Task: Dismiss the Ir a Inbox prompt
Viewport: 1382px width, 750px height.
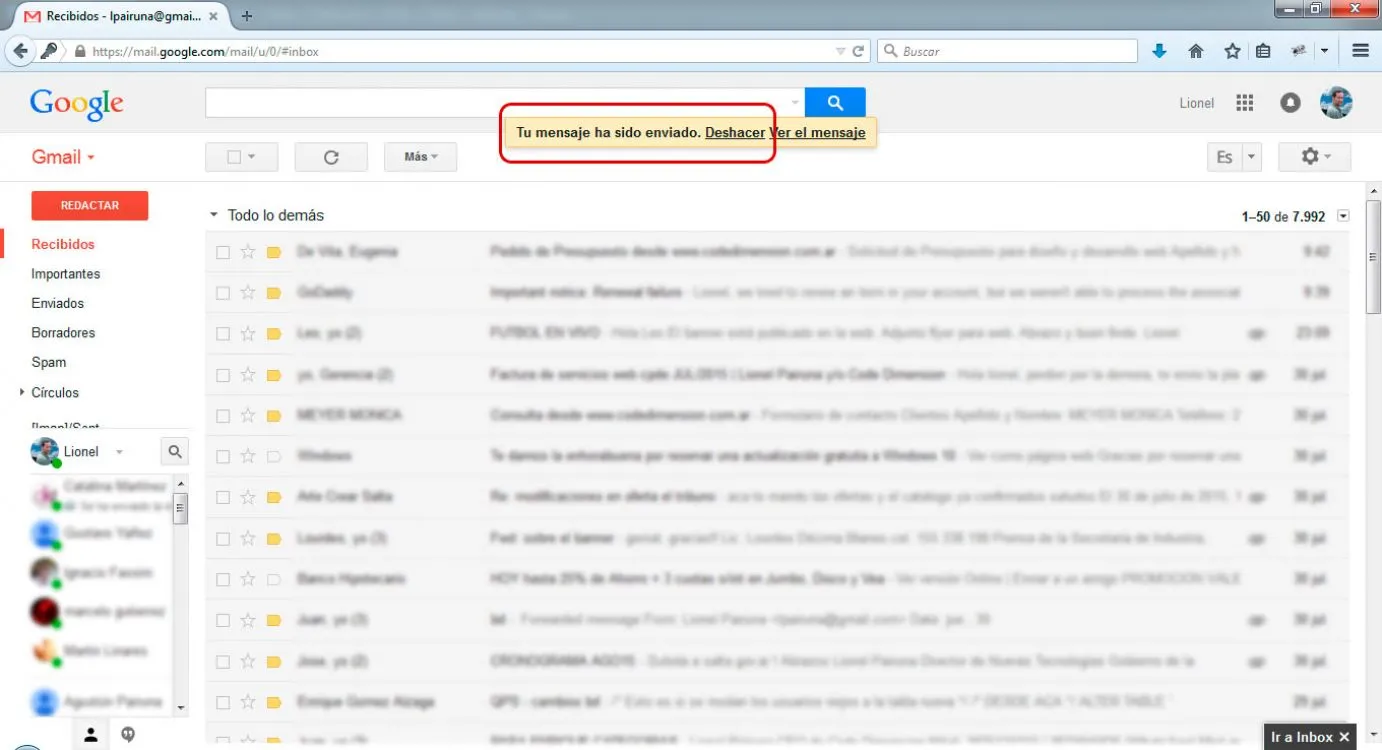Action: 1344,737
